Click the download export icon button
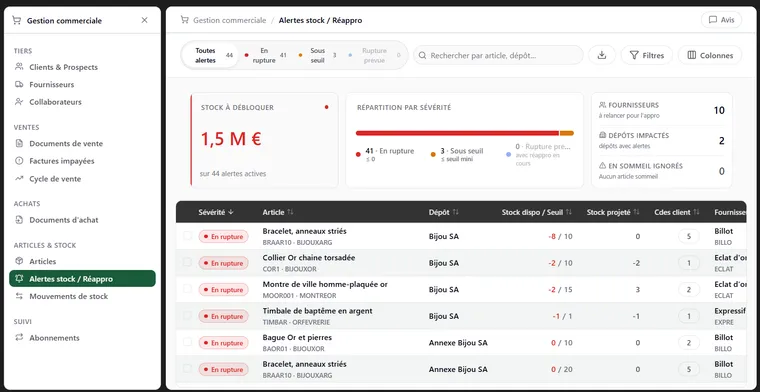The image size is (760, 392). (602, 55)
